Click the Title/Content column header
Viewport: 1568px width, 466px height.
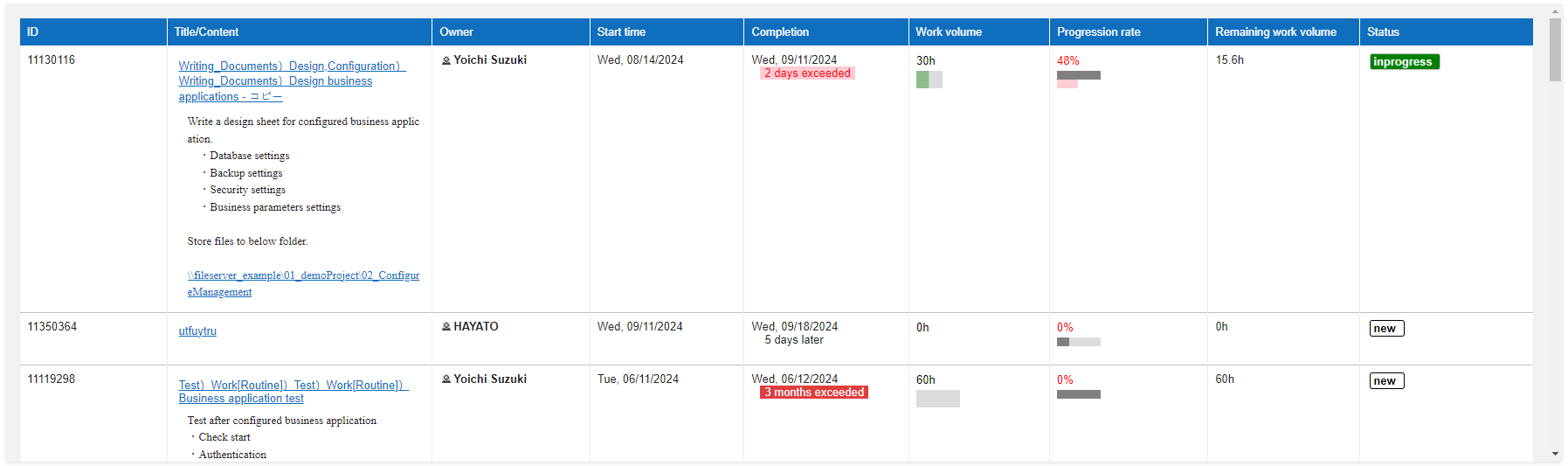click(x=300, y=31)
